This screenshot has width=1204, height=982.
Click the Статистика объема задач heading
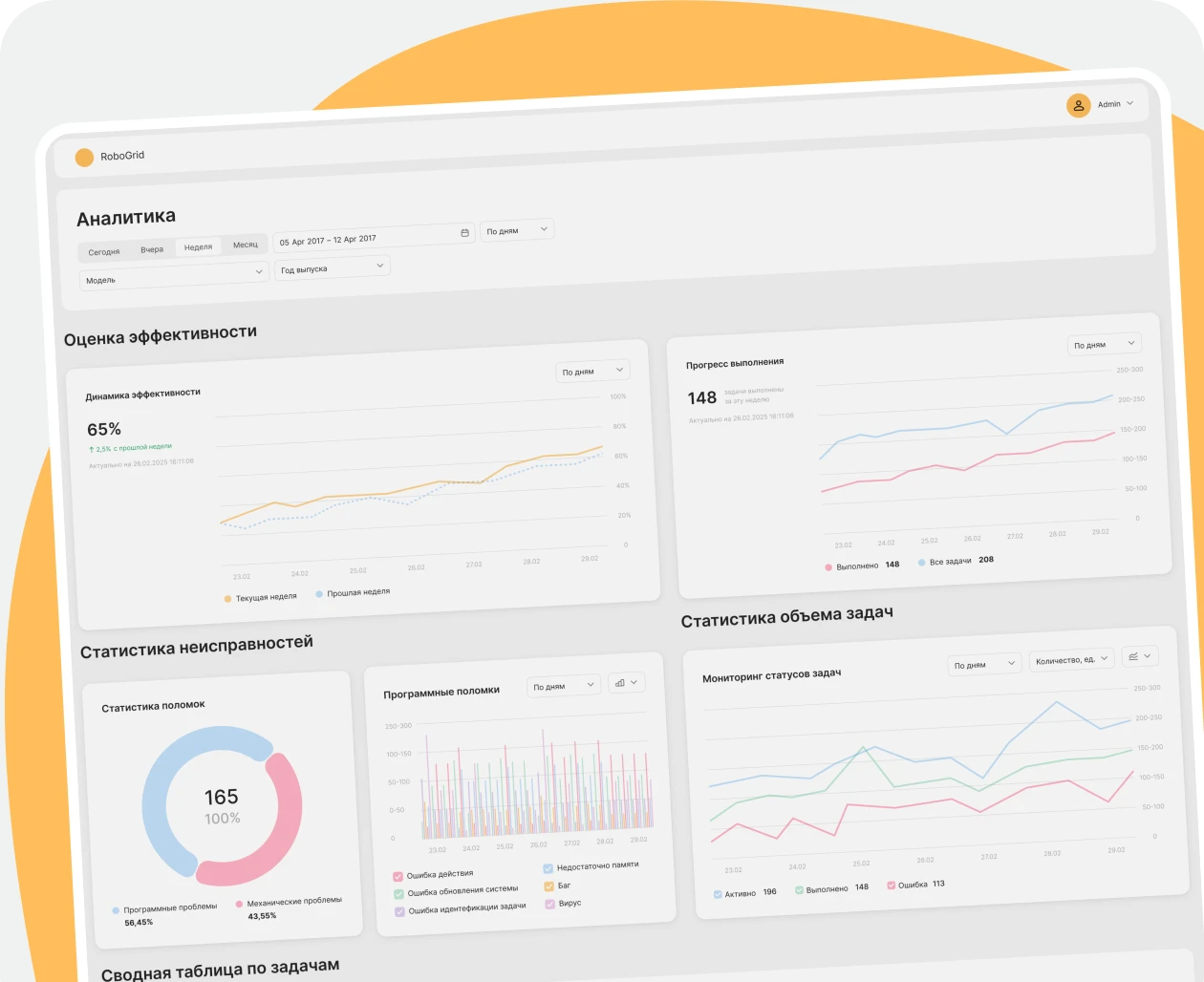click(x=787, y=617)
